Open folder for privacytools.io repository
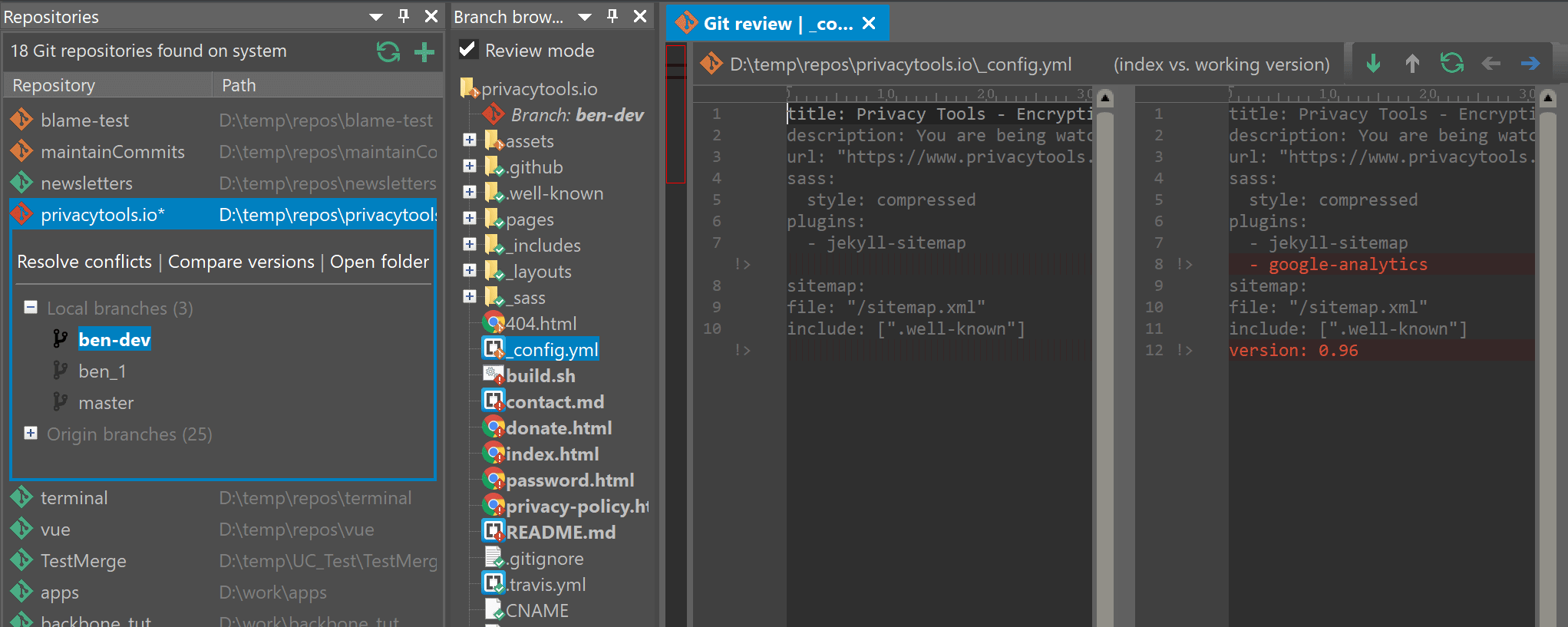The height and width of the screenshot is (627, 1568). [379, 262]
